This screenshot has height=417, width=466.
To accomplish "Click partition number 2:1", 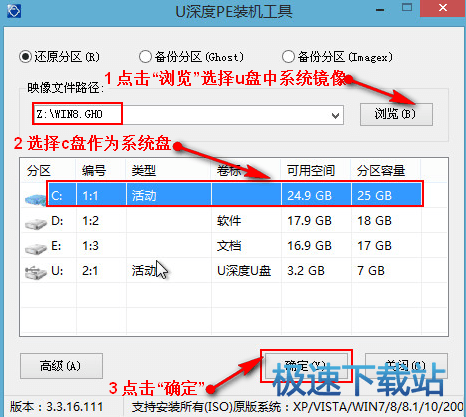I will 90,271.
